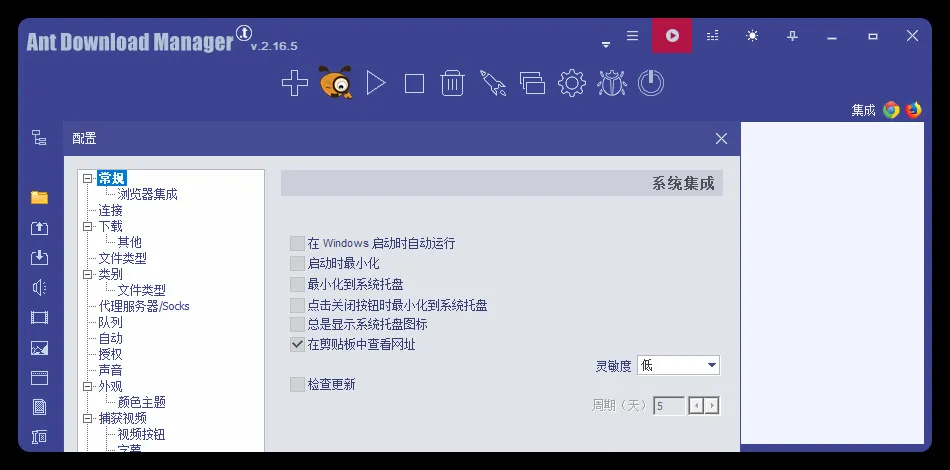
Task: Select 浏览器集成 in the tree
Action: click(x=147, y=194)
